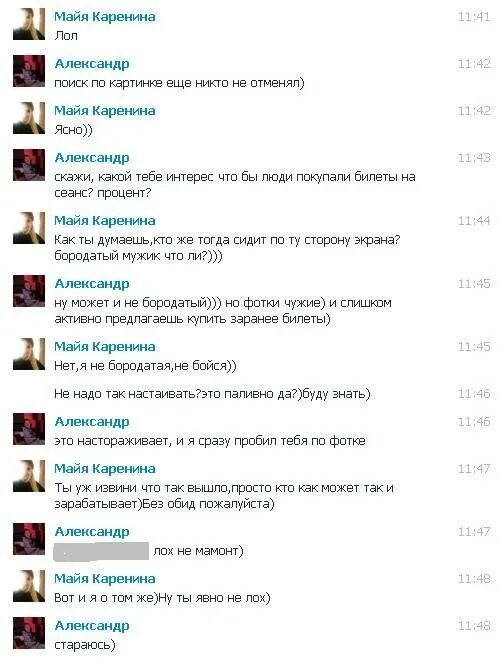The width and height of the screenshot is (501, 660).
Task: Select the message 'Не надо так настаивать?'
Action: 212,394
